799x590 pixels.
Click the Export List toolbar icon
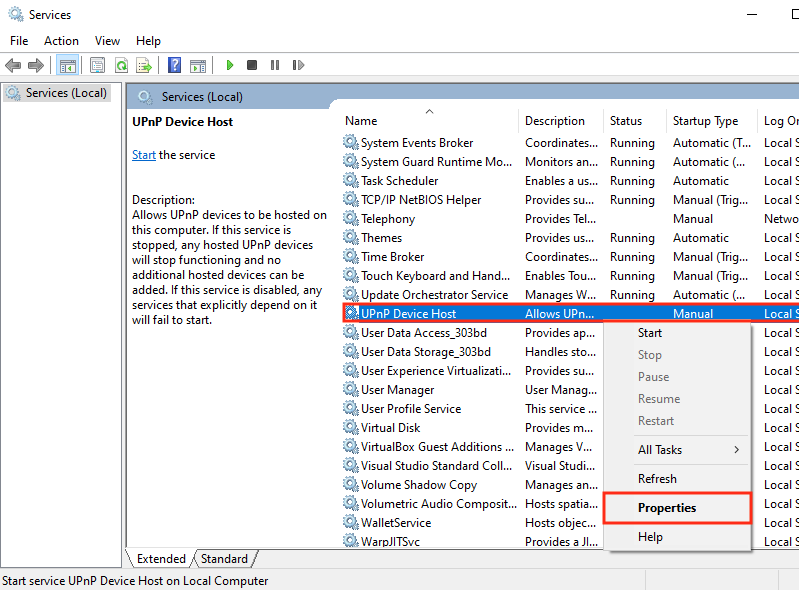pyautogui.click(x=144, y=65)
